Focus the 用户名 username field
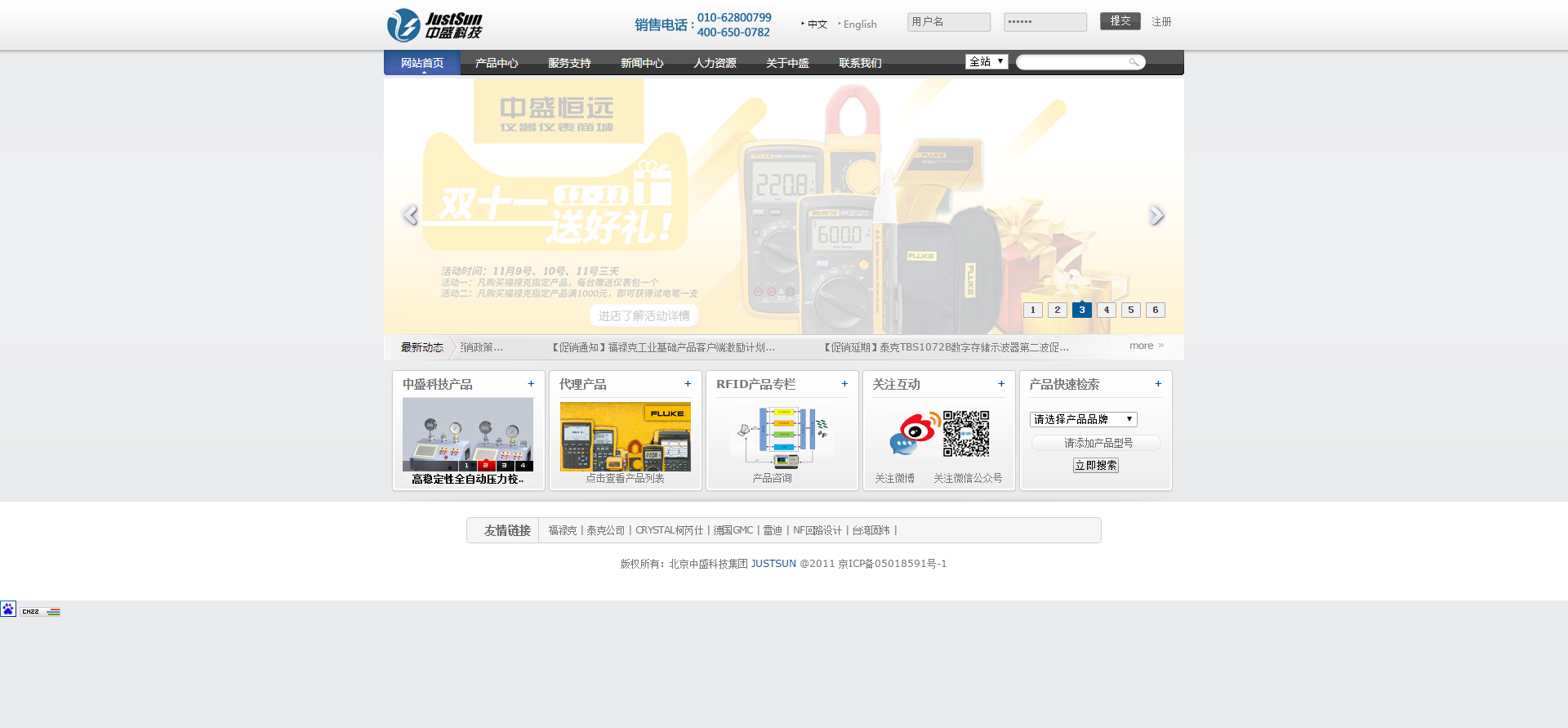 coord(949,22)
